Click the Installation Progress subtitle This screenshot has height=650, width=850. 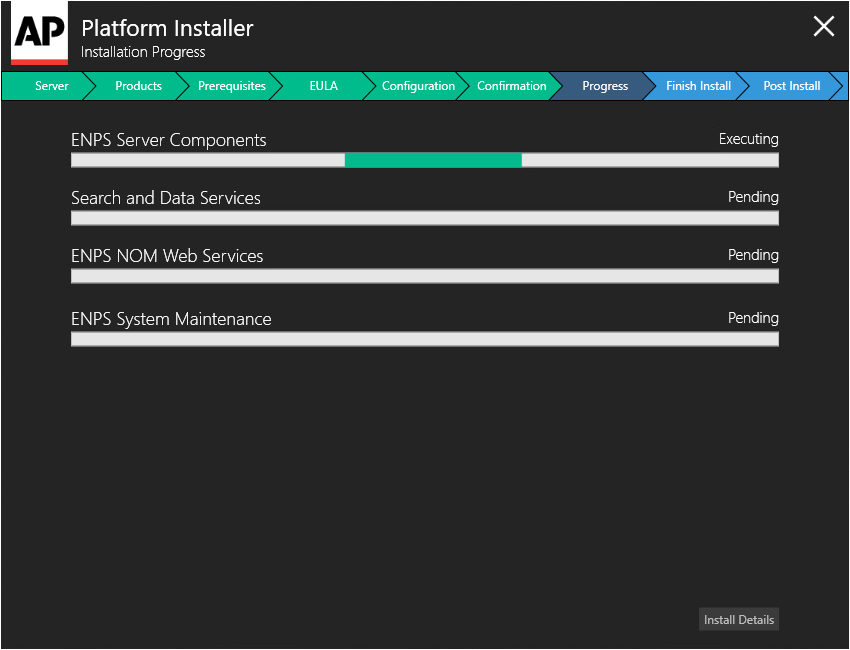143,52
